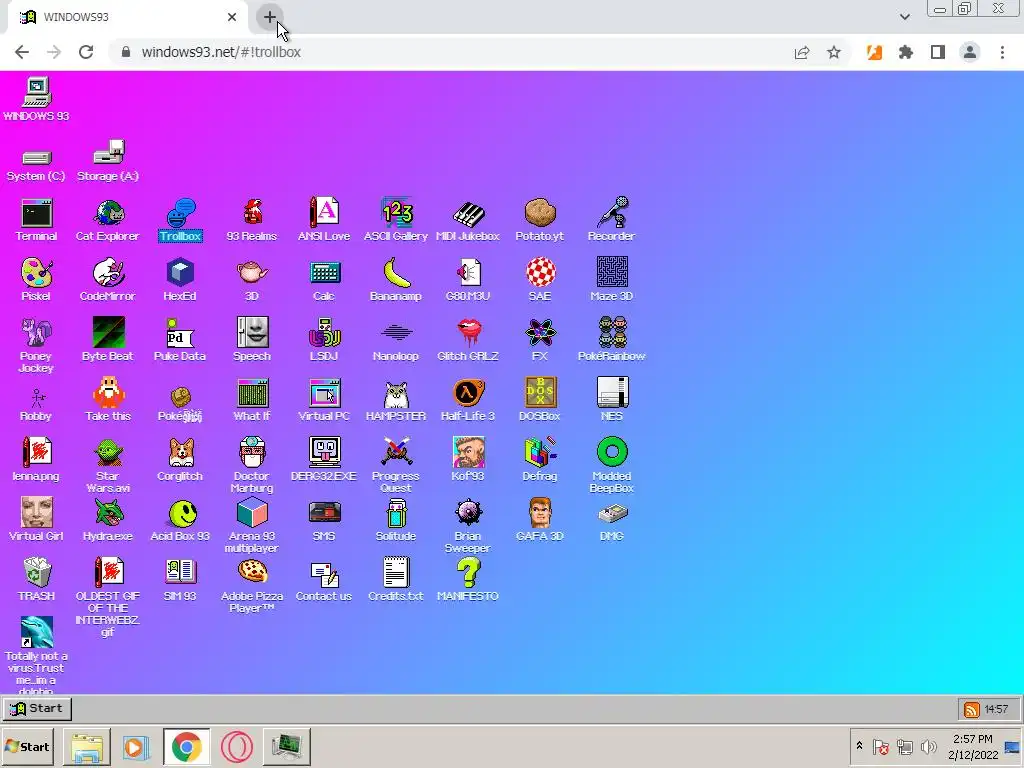Open Contact us icon
The image size is (1024, 768).
(324, 579)
